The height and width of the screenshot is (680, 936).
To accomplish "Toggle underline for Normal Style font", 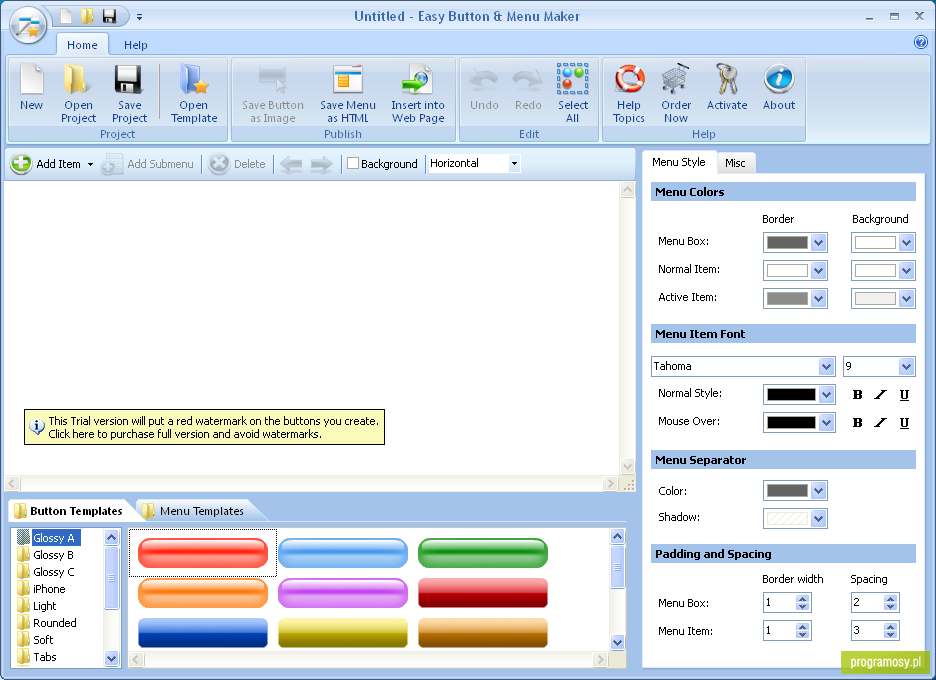I will [904, 395].
